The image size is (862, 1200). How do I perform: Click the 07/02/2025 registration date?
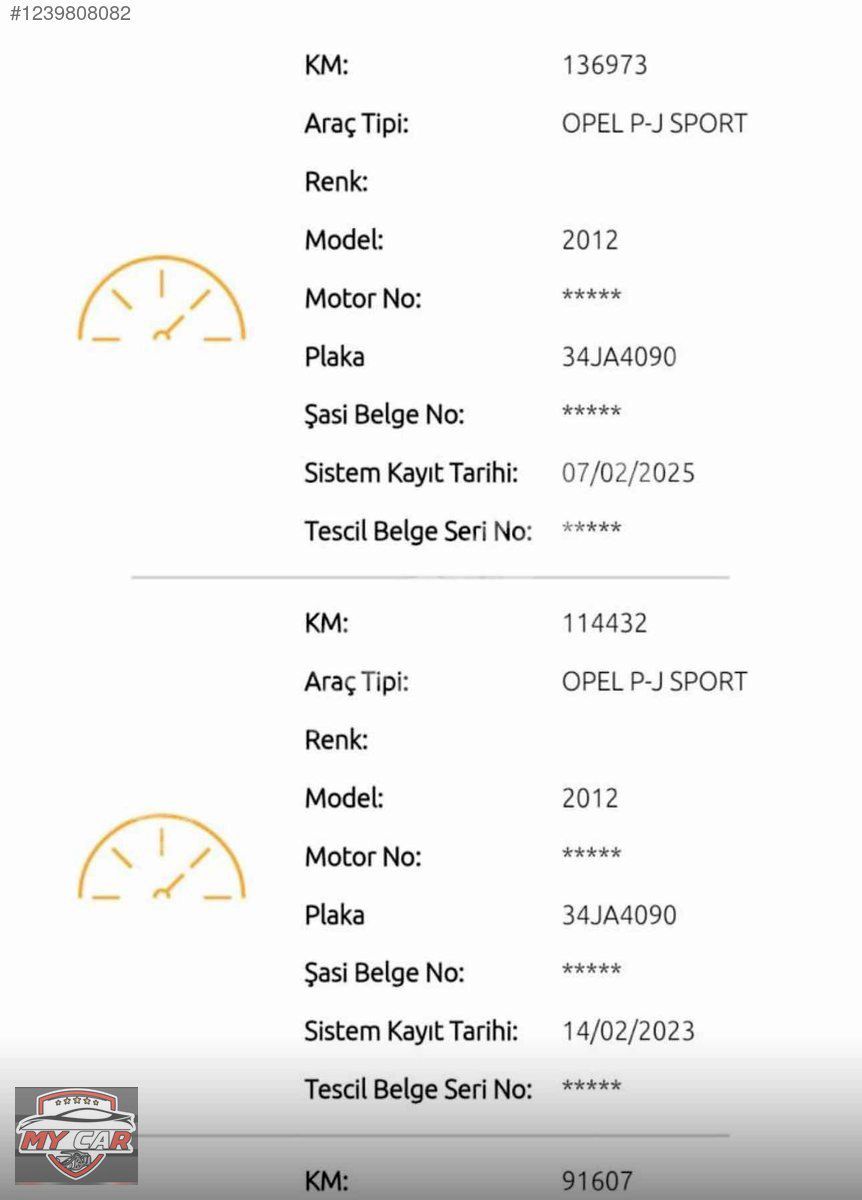pos(628,473)
